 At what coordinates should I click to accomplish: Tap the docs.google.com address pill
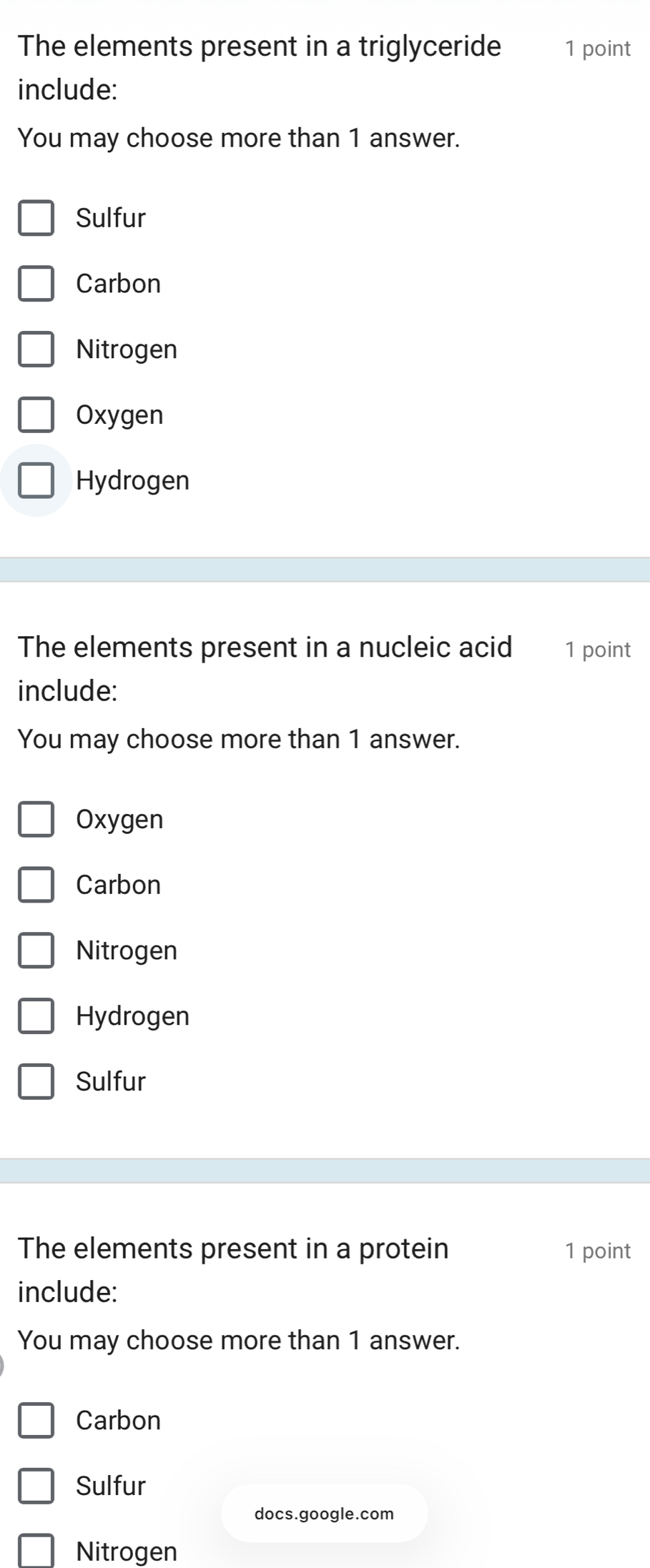point(324,1514)
